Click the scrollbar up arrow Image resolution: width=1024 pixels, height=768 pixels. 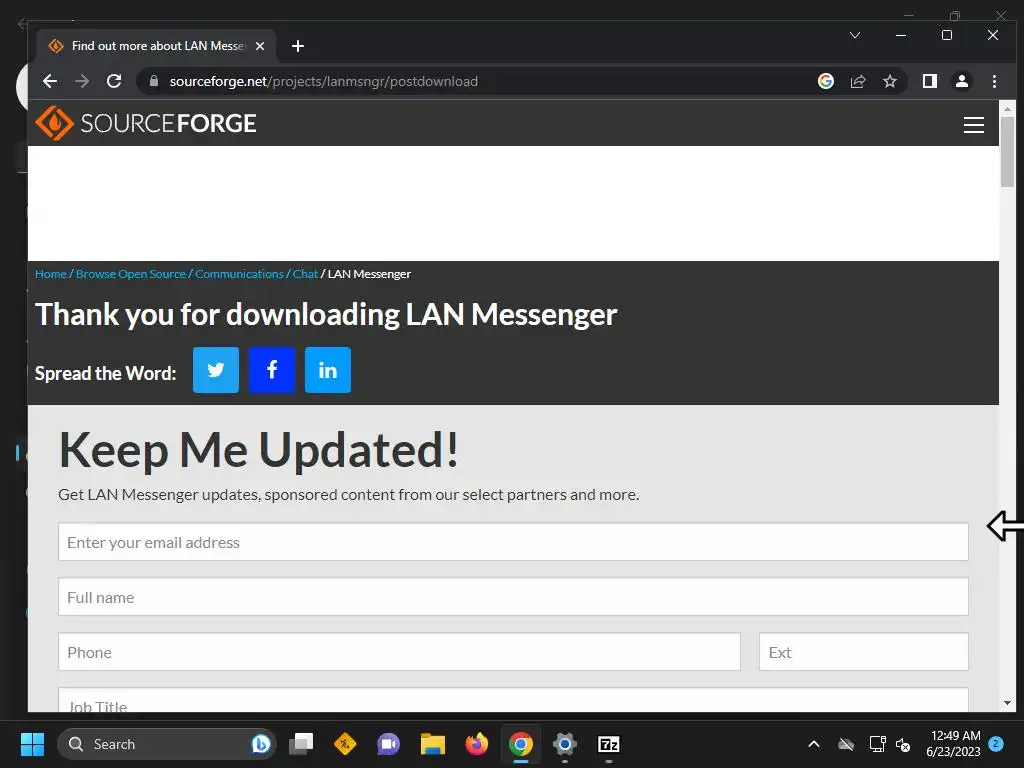click(x=1007, y=108)
